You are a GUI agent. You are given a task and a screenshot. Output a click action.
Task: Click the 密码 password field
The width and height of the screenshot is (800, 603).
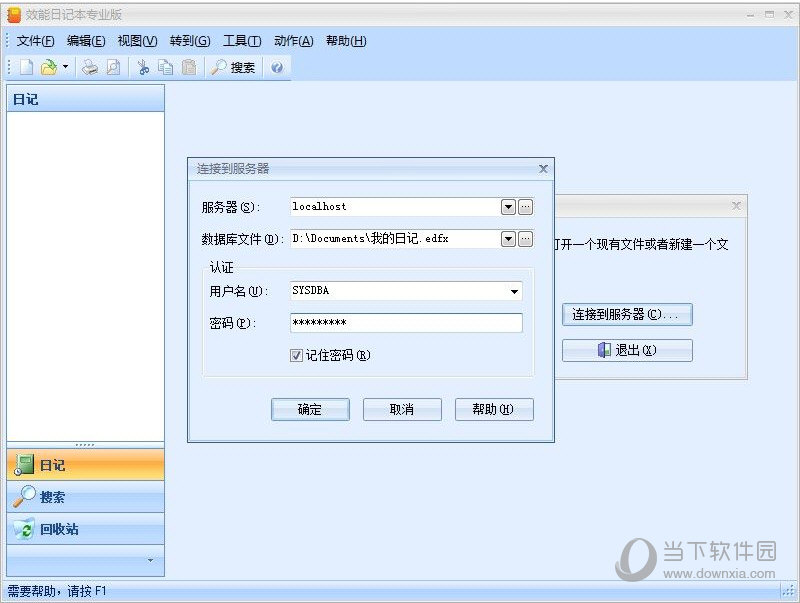406,323
